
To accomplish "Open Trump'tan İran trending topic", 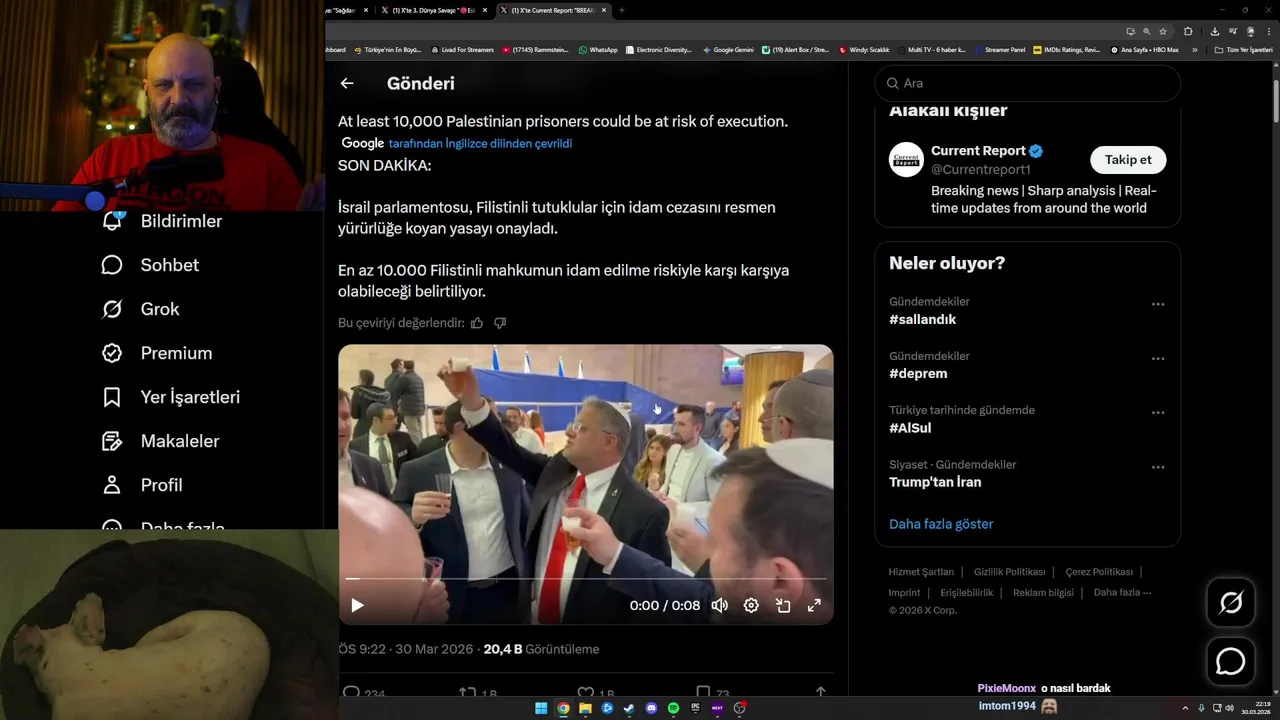I will coord(935,482).
